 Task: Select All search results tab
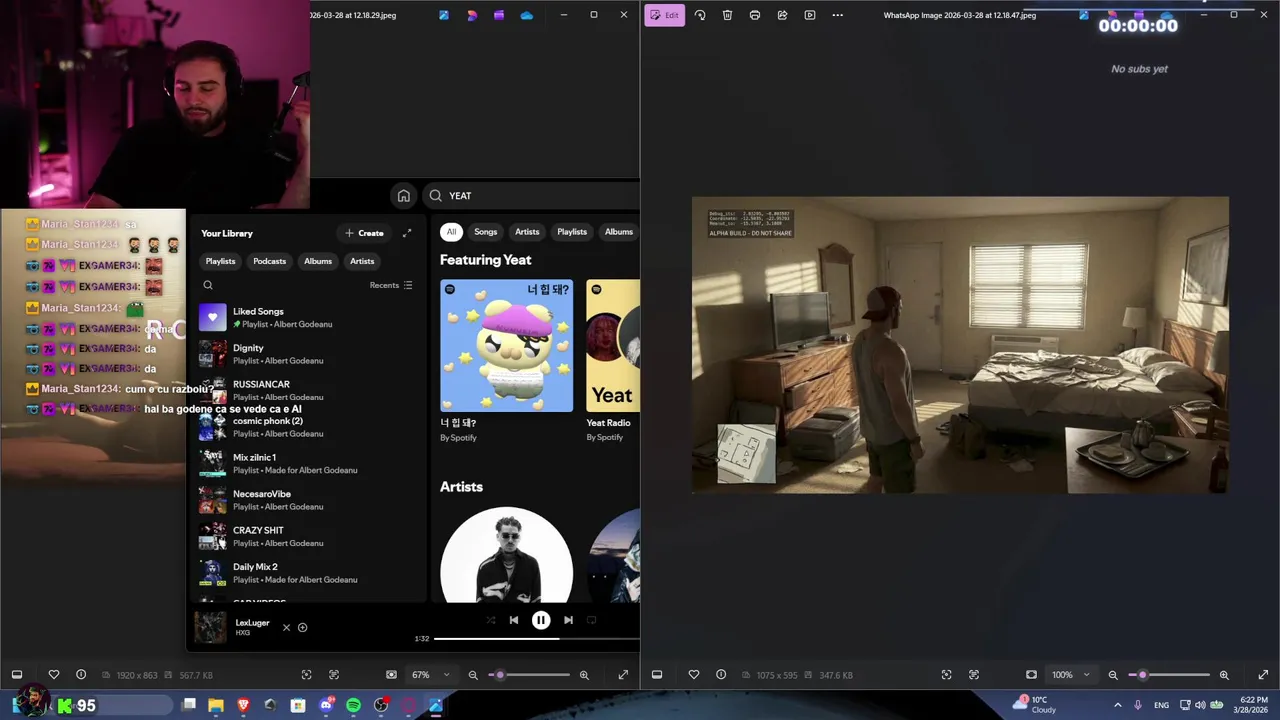click(451, 232)
